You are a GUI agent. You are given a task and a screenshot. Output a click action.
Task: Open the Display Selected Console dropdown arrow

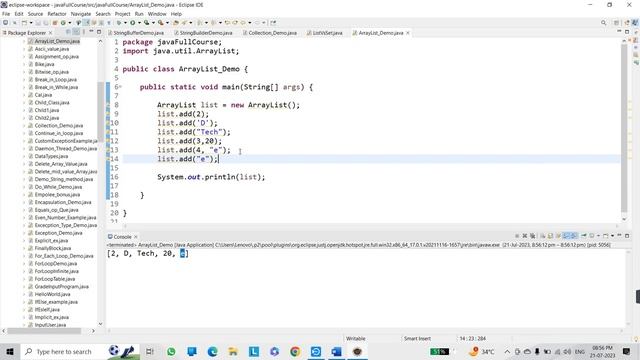598,236
